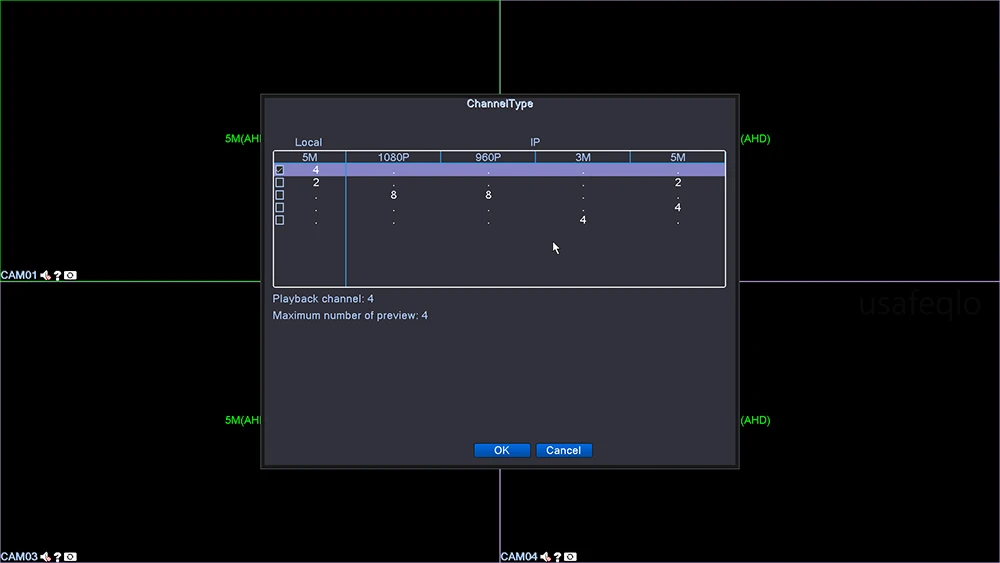Click the 1080P column header

tap(393, 157)
